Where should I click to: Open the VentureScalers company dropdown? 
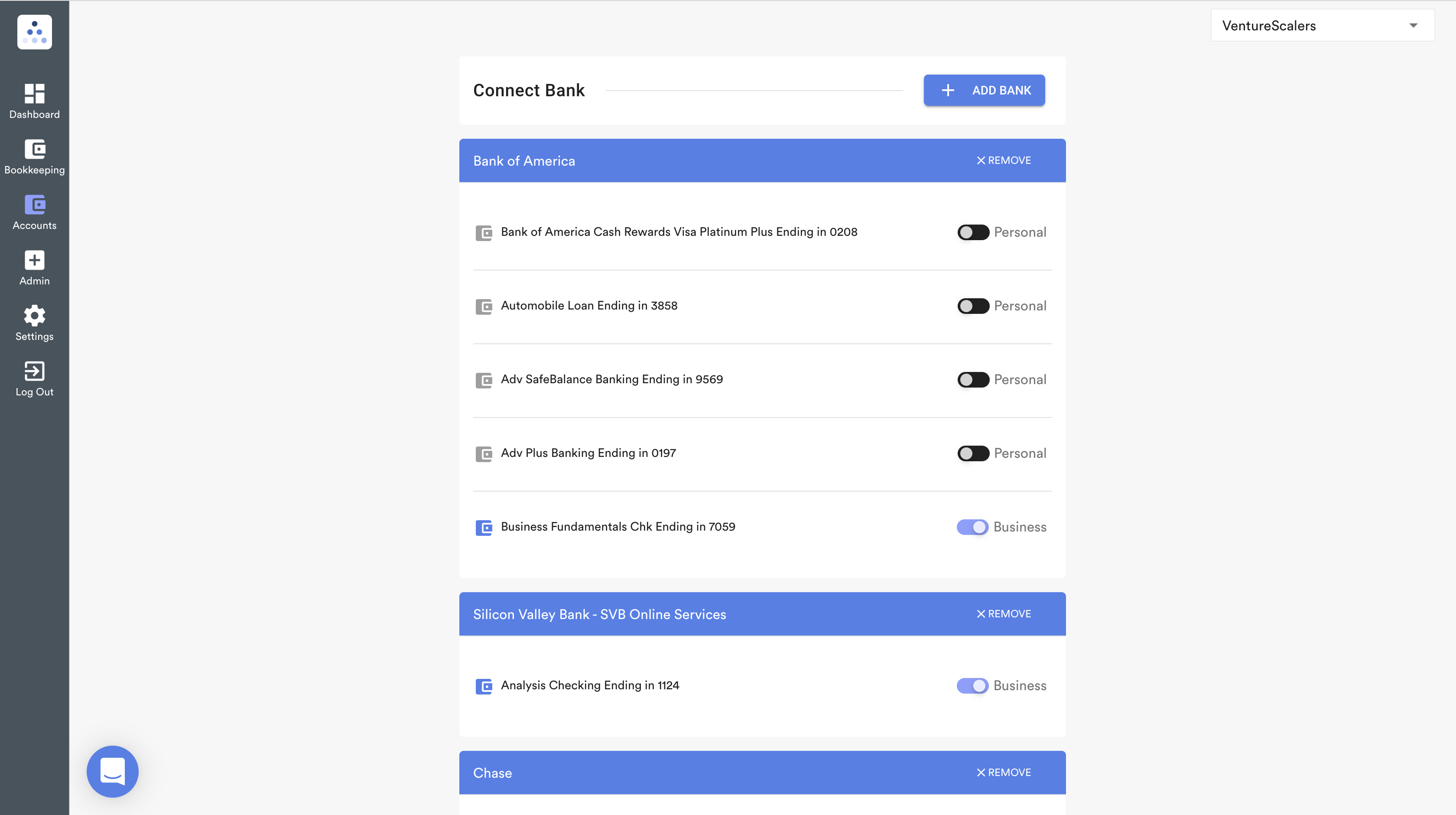tap(1322, 26)
